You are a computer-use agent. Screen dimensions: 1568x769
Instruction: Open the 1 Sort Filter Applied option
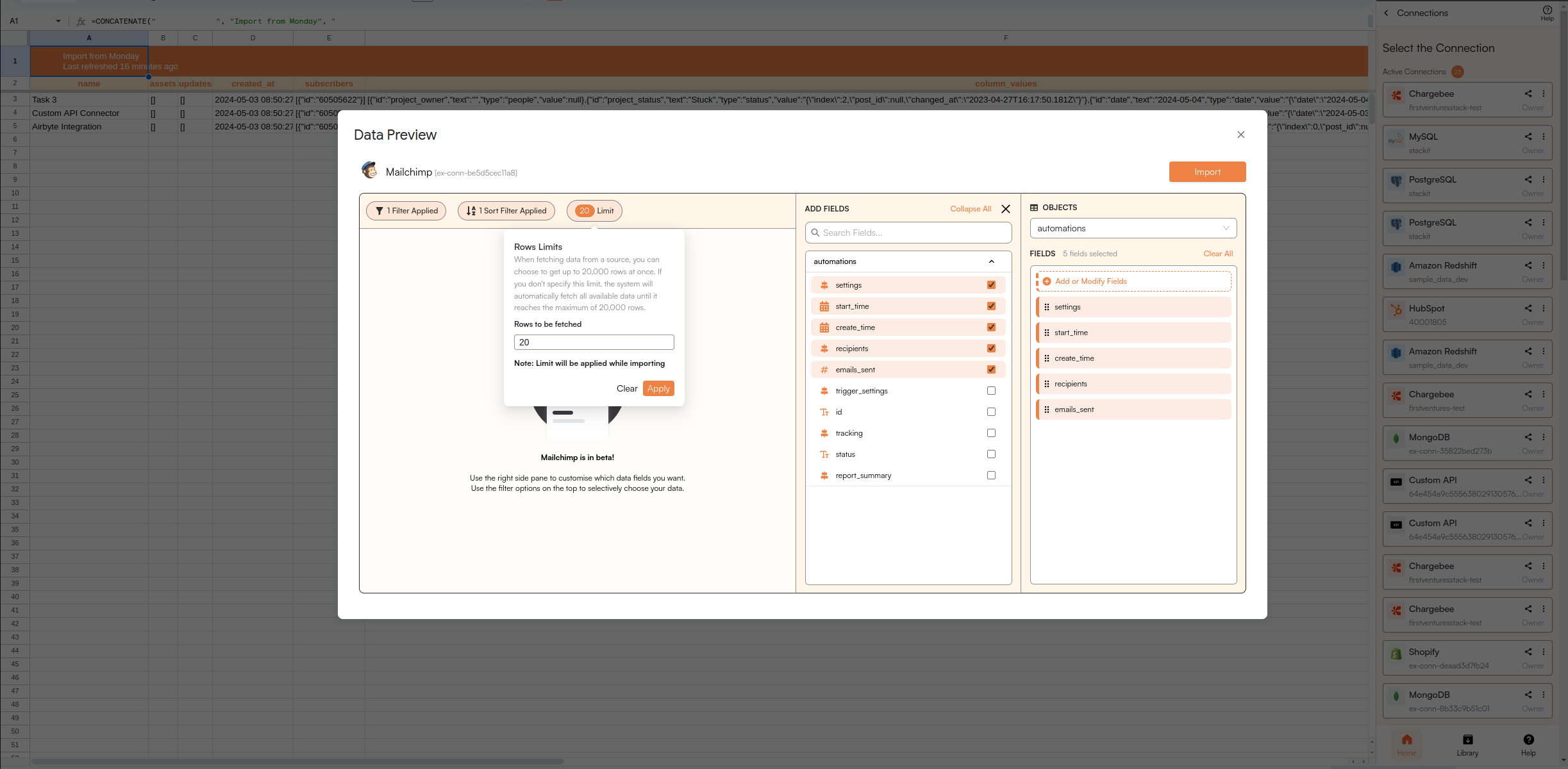506,211
